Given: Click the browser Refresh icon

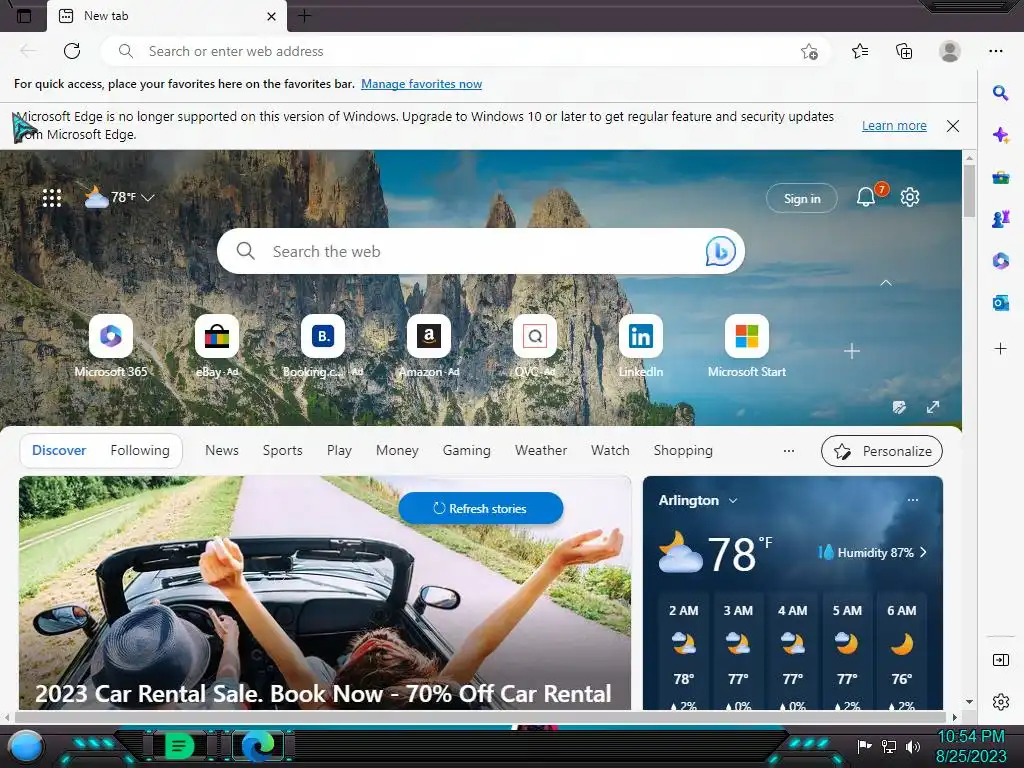Looking at the screenshot, I should (72, 51).
